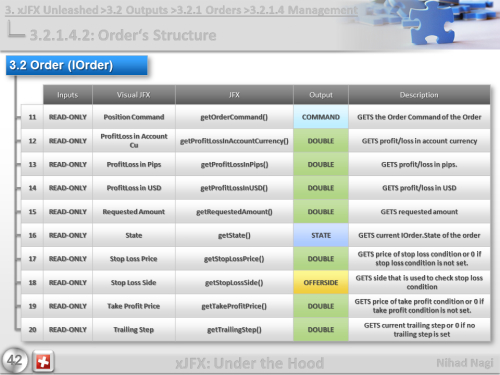Select the yellow OFFERSIDE output cell
The image size is (500, 375).
pyautogui.click(x=321, y=283)
